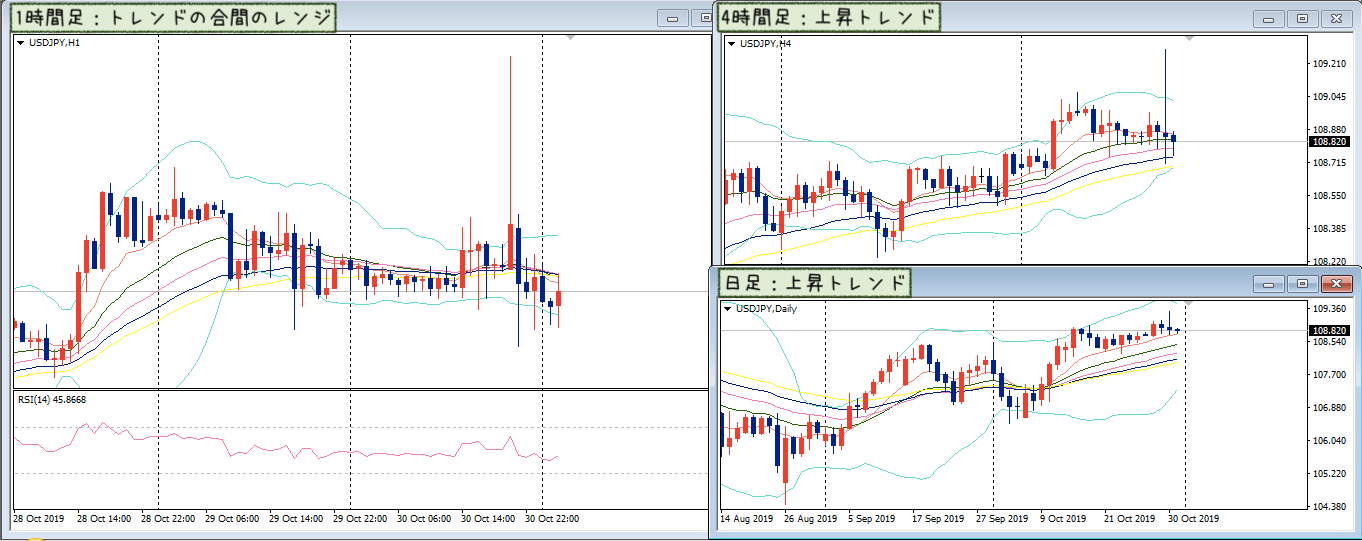Click the 104.380 price level on Daily axis
This screenshot has width=1362, height=541.
tap(1328, 506)
